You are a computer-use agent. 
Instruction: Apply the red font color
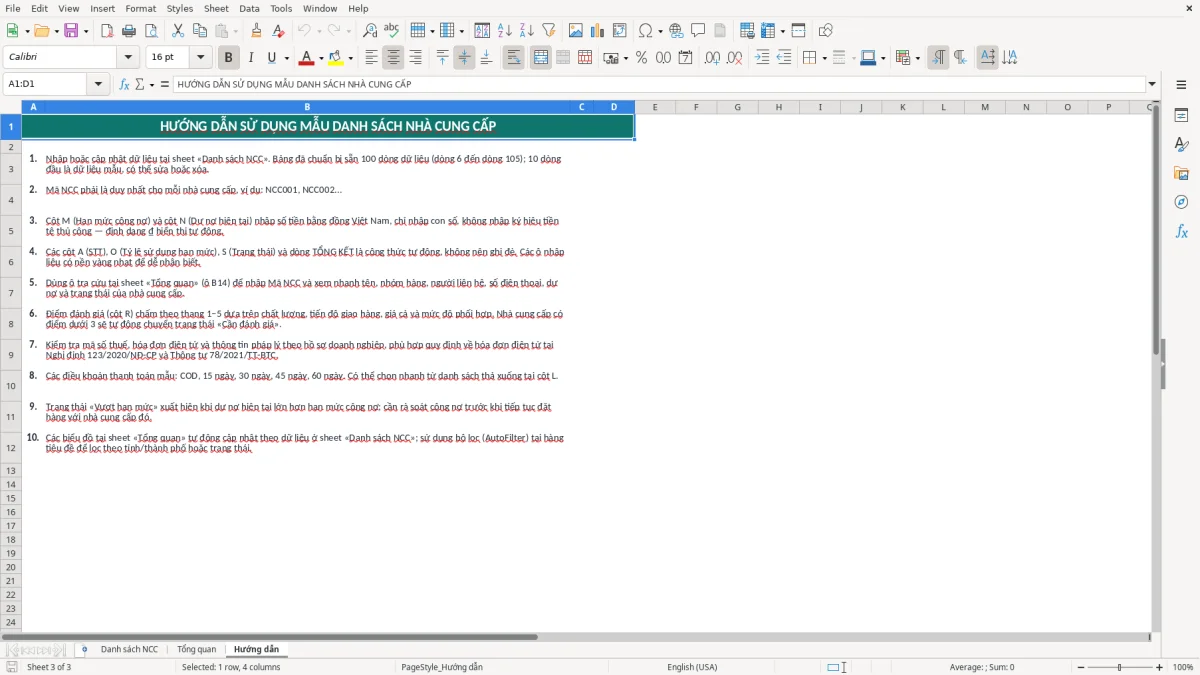pos(306,58)
